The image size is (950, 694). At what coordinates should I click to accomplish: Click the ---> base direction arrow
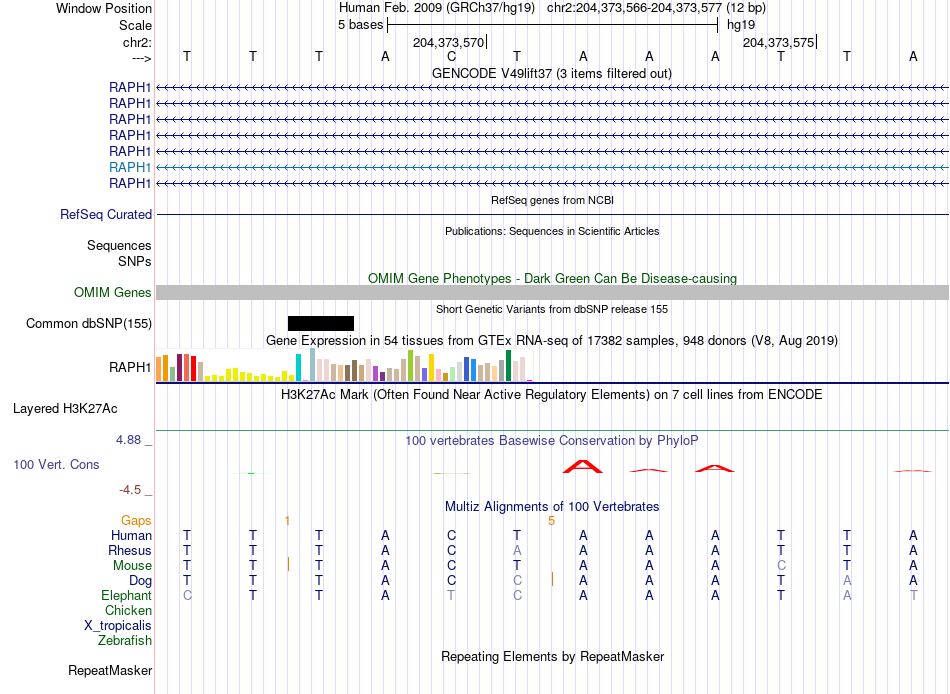coord(141,58)
